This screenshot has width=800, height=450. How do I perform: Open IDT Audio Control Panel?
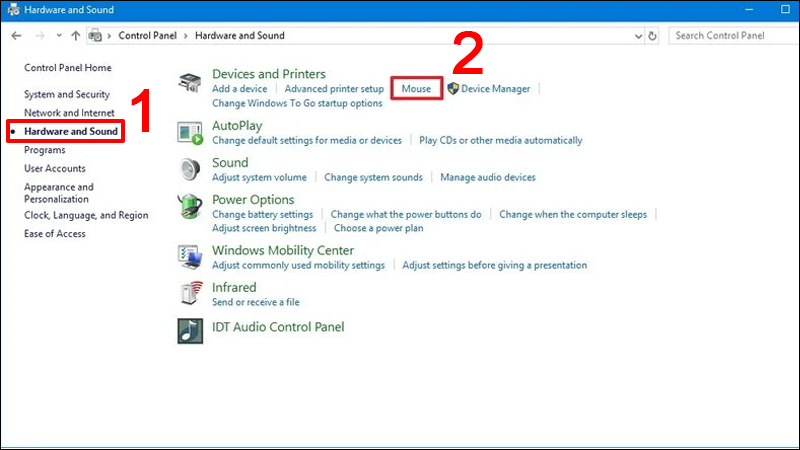pos(278,327)
